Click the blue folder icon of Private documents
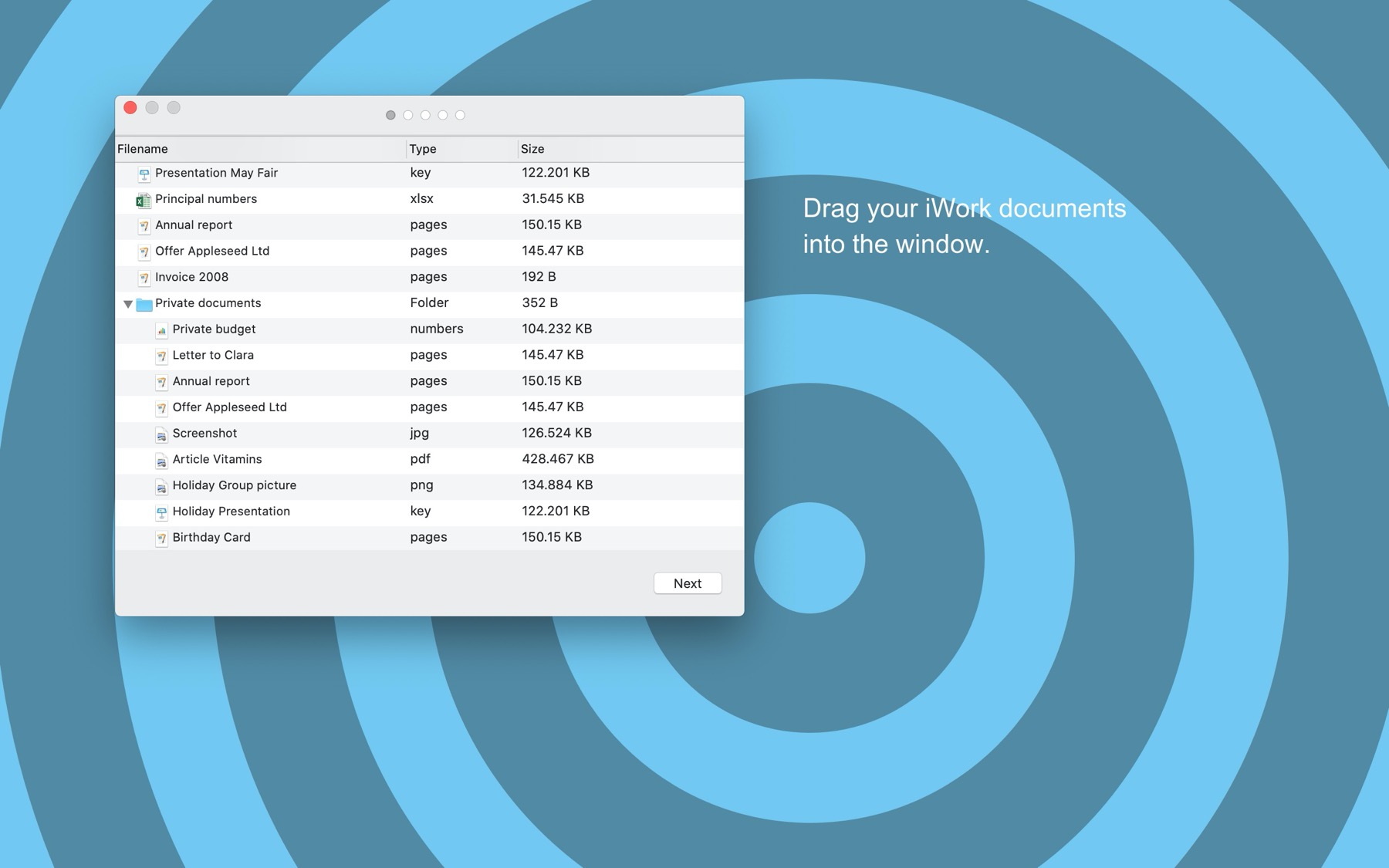 pyautogui.click(x=144, y=303)
